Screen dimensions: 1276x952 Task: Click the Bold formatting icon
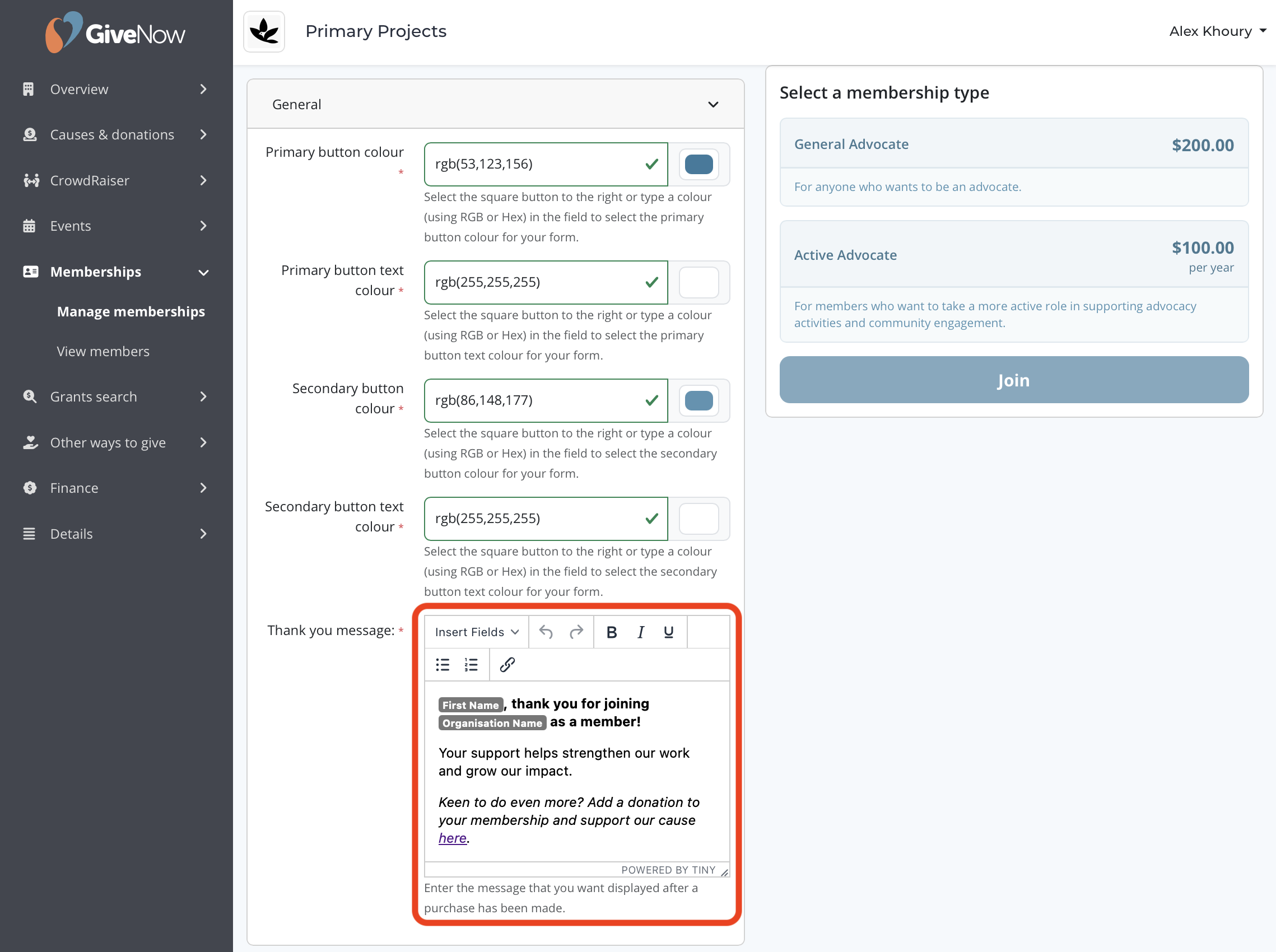612,632
